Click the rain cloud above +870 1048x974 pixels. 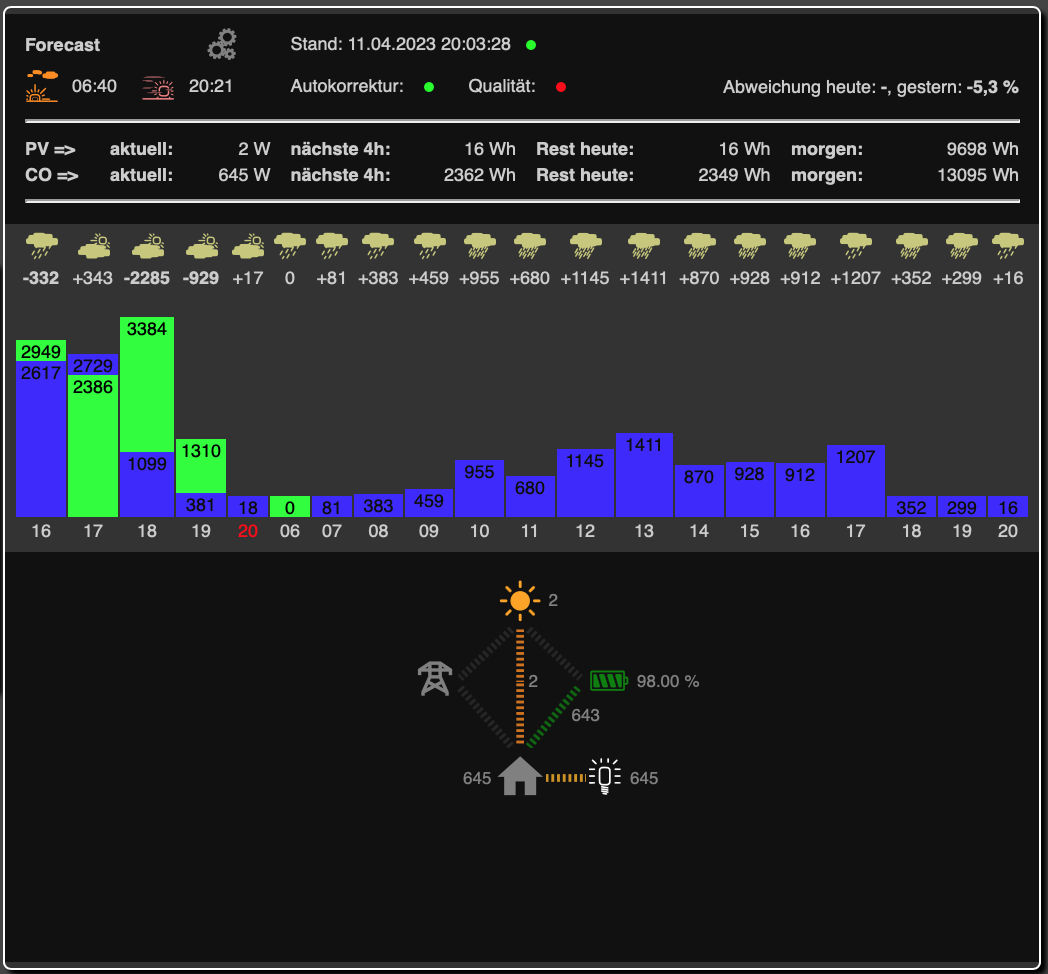(699, 246)
